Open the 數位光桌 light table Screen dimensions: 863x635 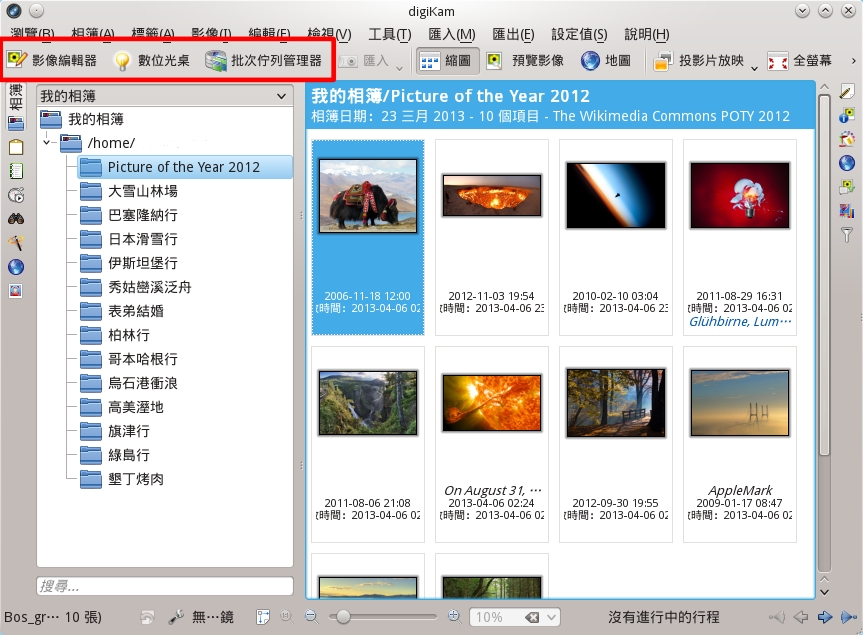pos(151,60)
